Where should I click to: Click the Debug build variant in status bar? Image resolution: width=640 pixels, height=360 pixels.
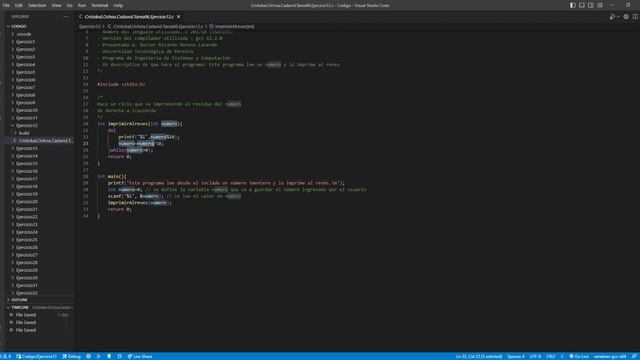click(x=71, y=356)
